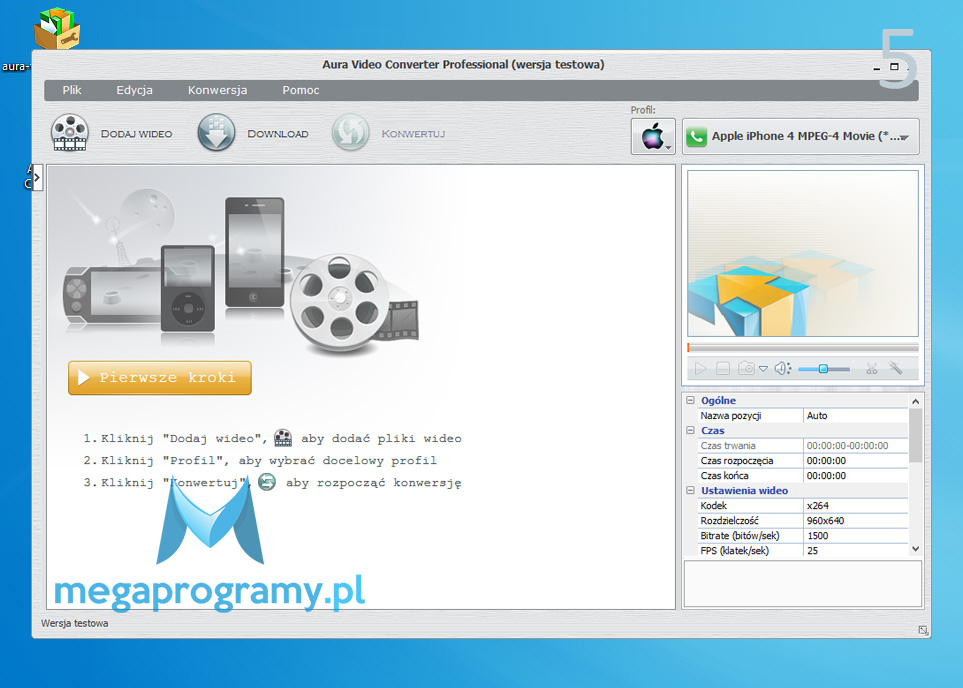Click the play button in the preview

[700, 369]
